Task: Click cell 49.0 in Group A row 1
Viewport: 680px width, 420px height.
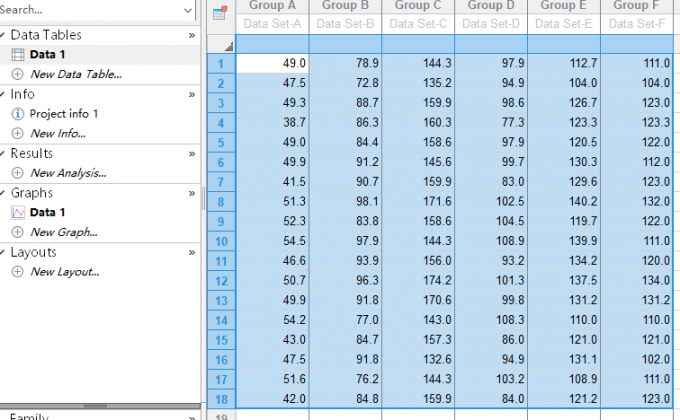Action: 272,63
